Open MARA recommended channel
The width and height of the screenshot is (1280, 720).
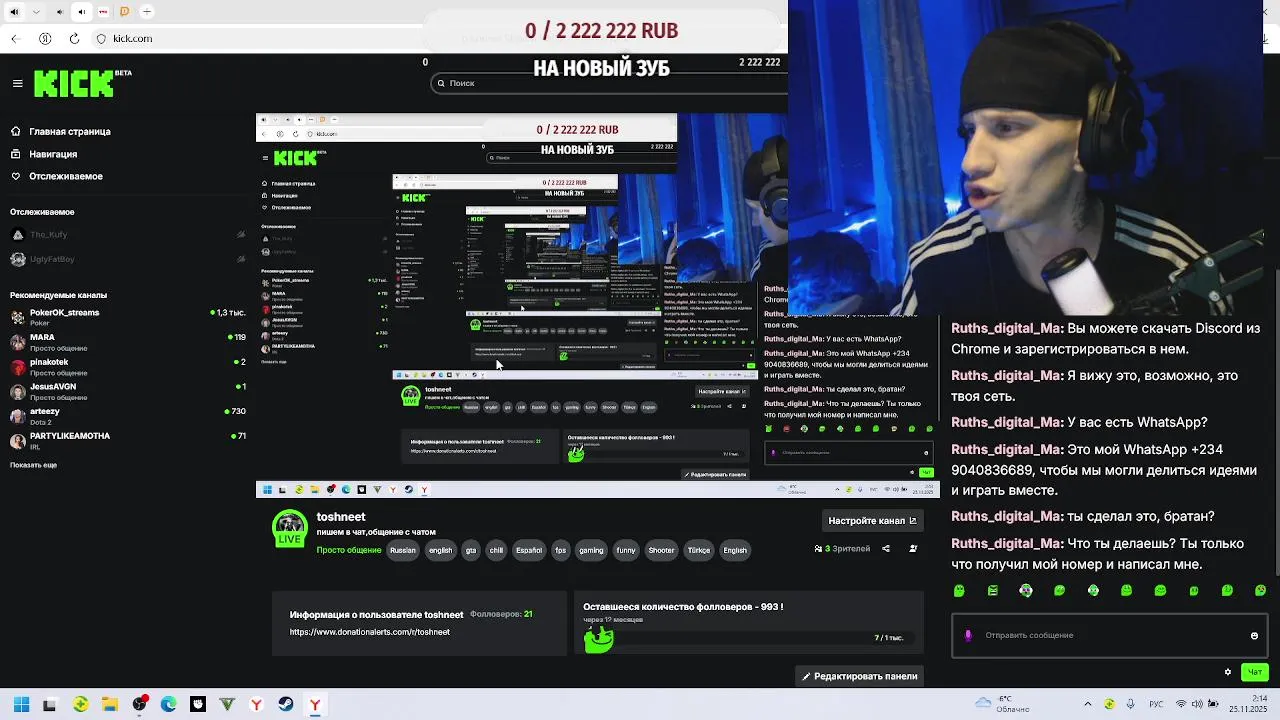(x=128, y=341)
